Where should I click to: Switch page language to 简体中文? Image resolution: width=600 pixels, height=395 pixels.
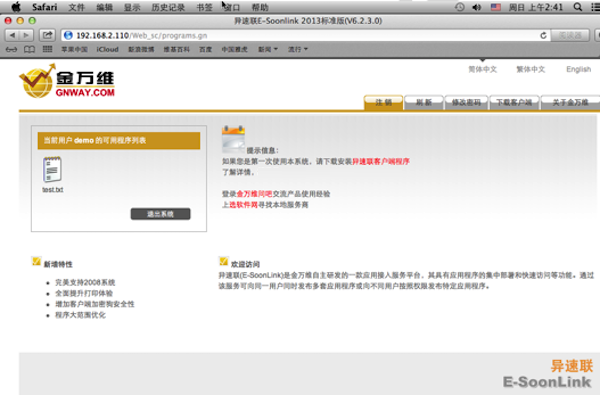[x=483, y=69]
